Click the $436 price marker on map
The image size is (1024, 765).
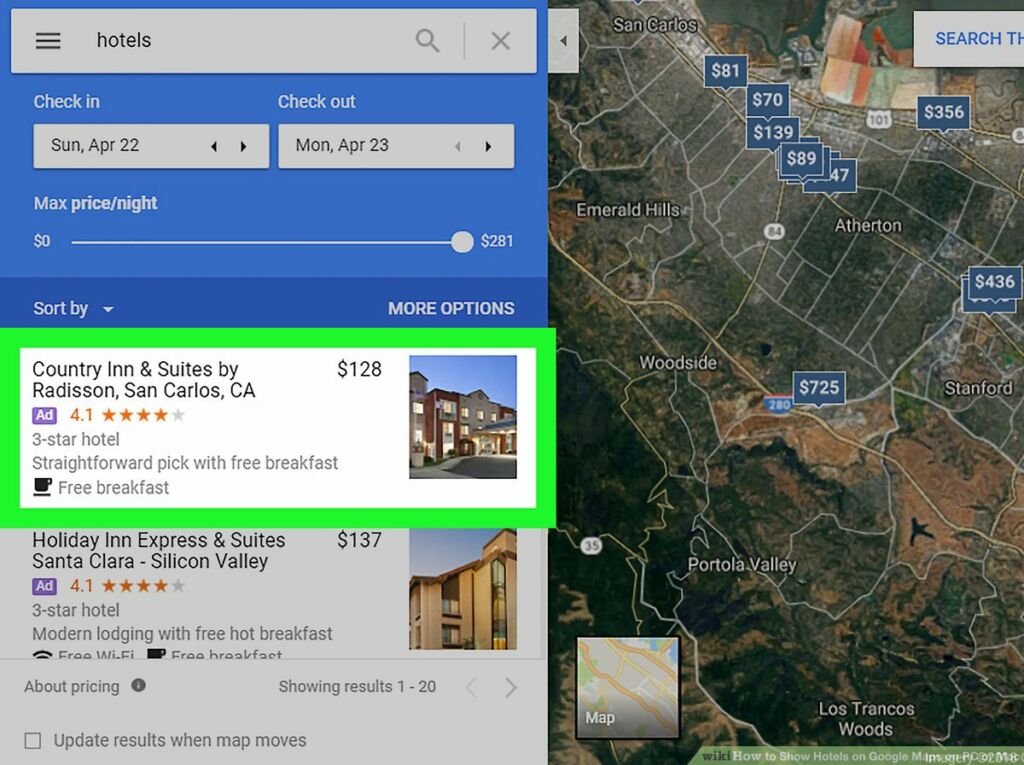[994, 282]
